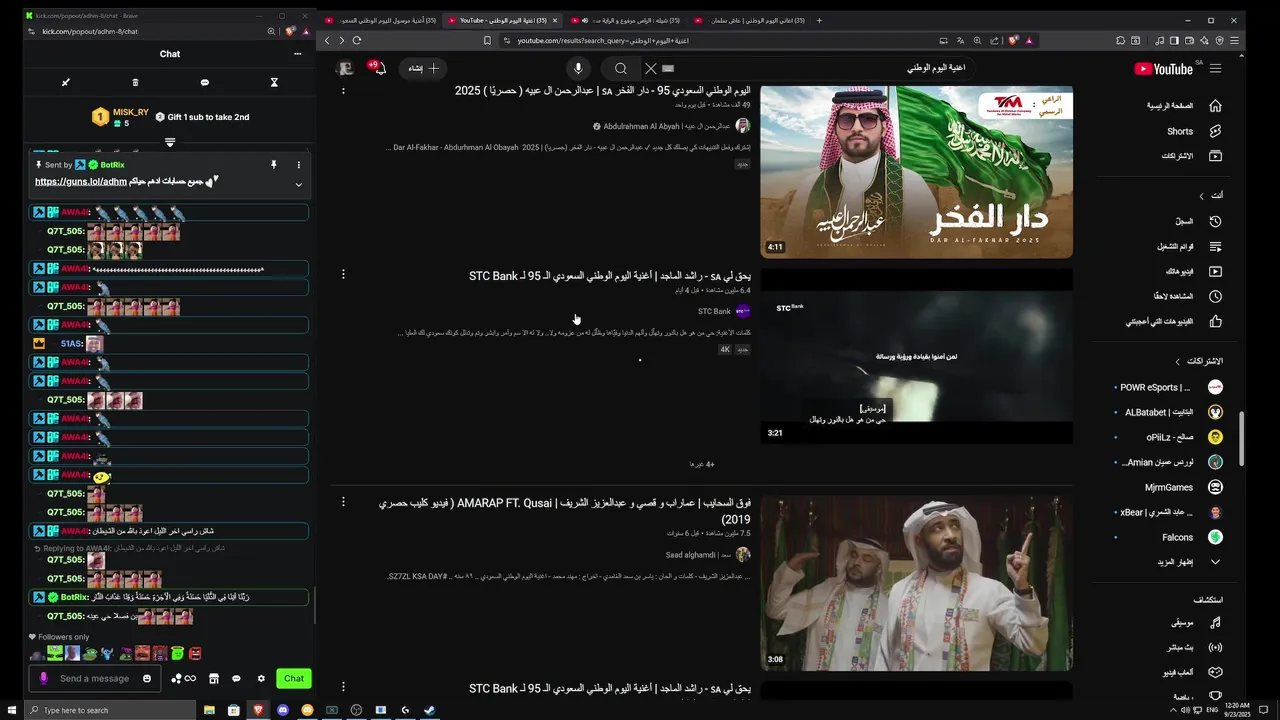Click the translate page icon in address bar

(x=960, y=40)
